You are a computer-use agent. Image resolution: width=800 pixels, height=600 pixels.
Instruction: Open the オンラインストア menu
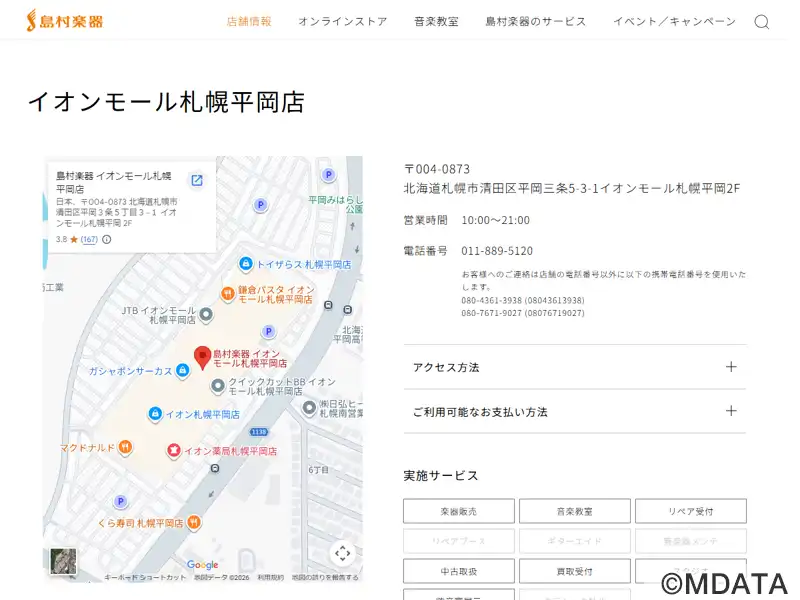tap(342, 21)
